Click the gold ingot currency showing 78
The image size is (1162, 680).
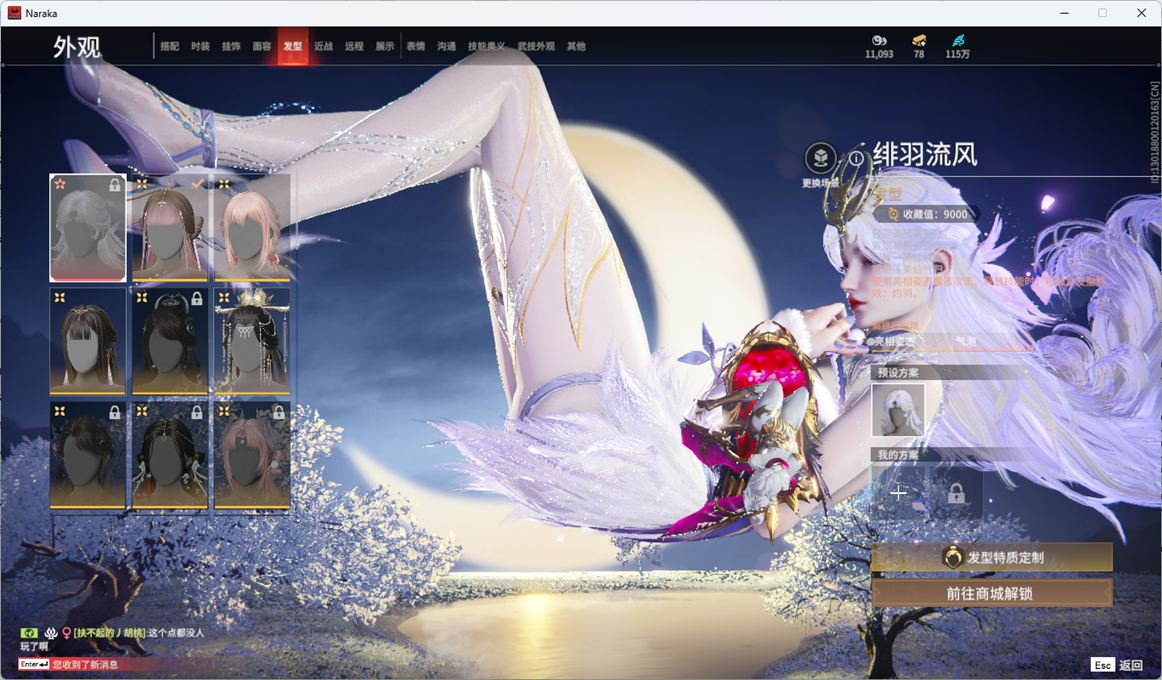(919, 40)
